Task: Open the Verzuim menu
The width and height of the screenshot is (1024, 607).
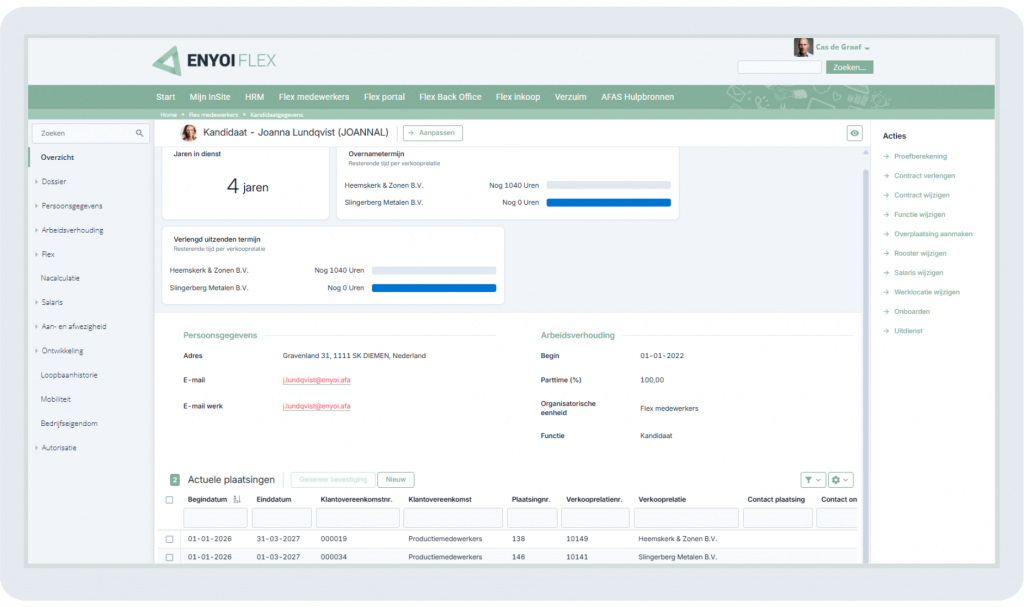Action: tap(570, 97)
